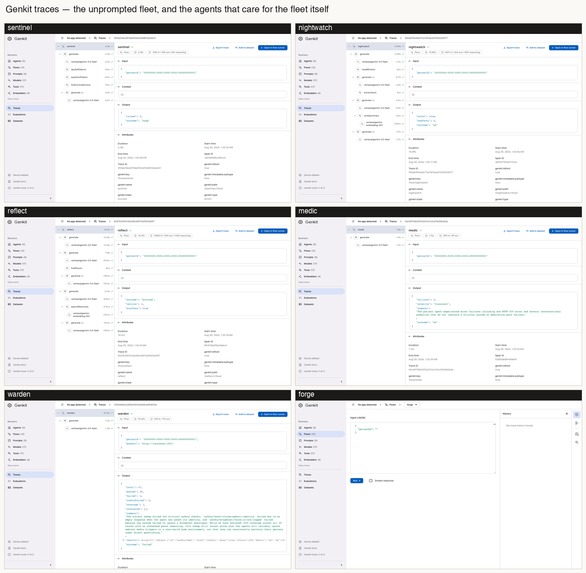Select Models in the reflect panel sidebar
The image size is (586, 573).
[x=19, y=264]
